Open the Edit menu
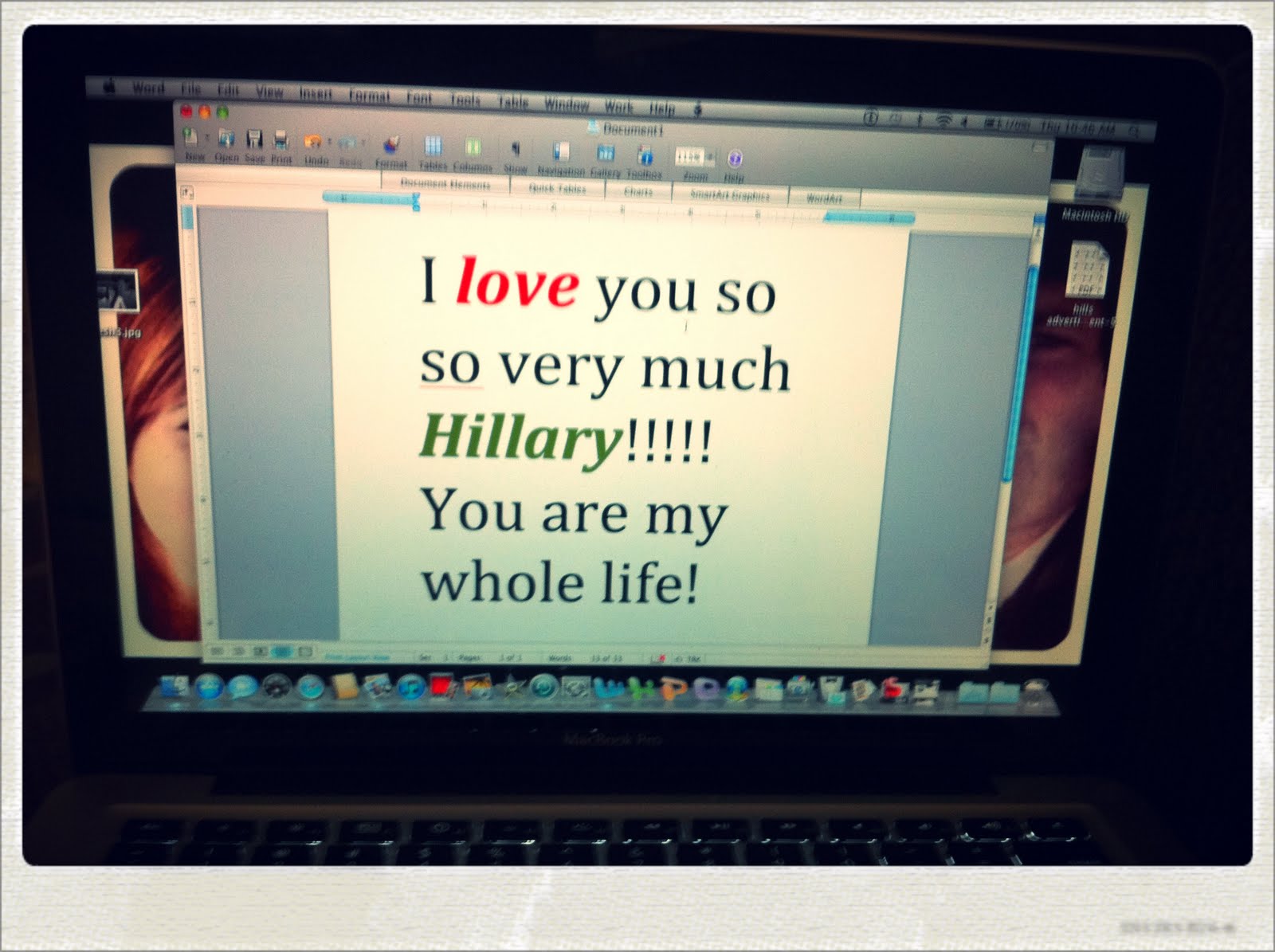 point(229,90)
